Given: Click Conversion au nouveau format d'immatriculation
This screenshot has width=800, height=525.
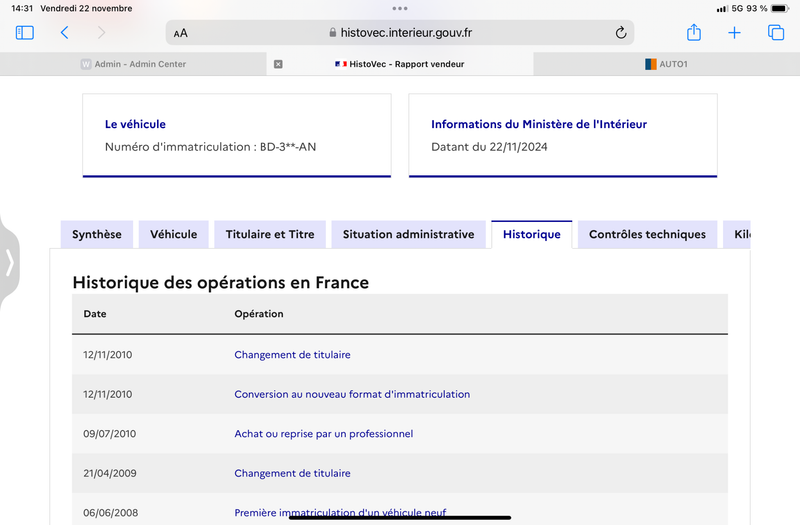Looking at the screenshot, I should click(x=352, y=394).
